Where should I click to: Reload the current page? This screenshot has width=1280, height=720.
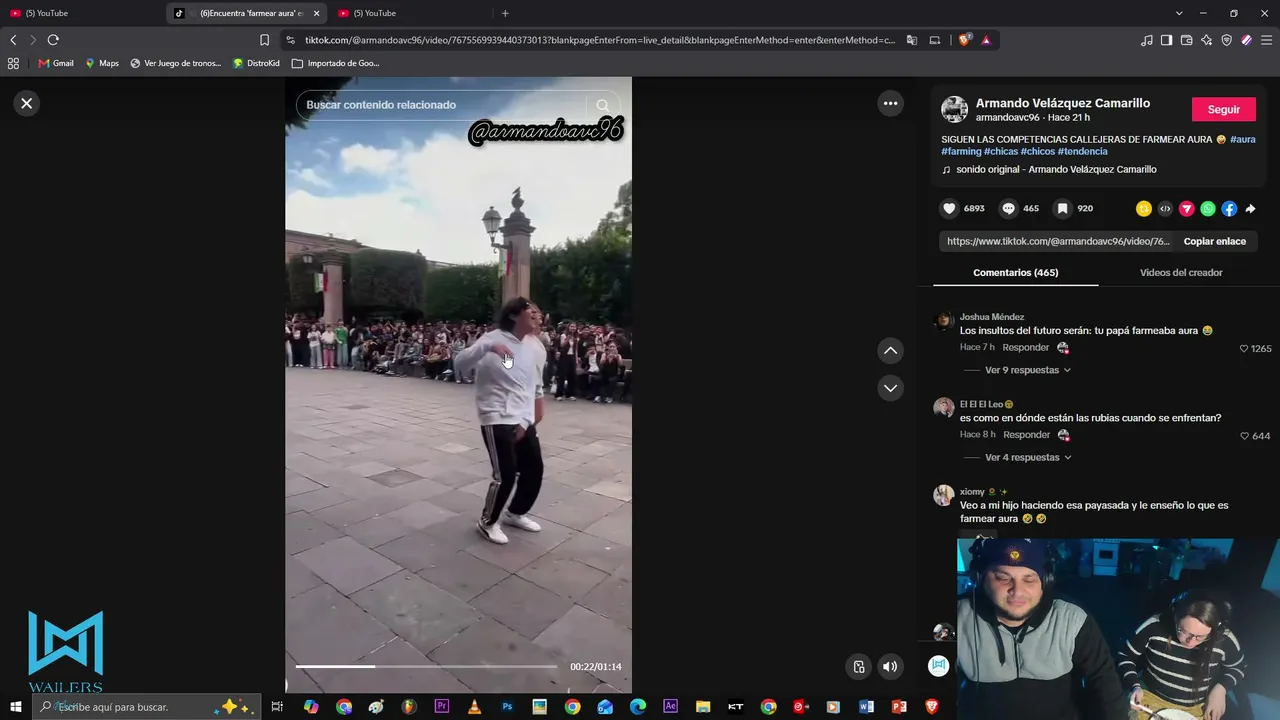pyautogui.click(x=53, y=40)
